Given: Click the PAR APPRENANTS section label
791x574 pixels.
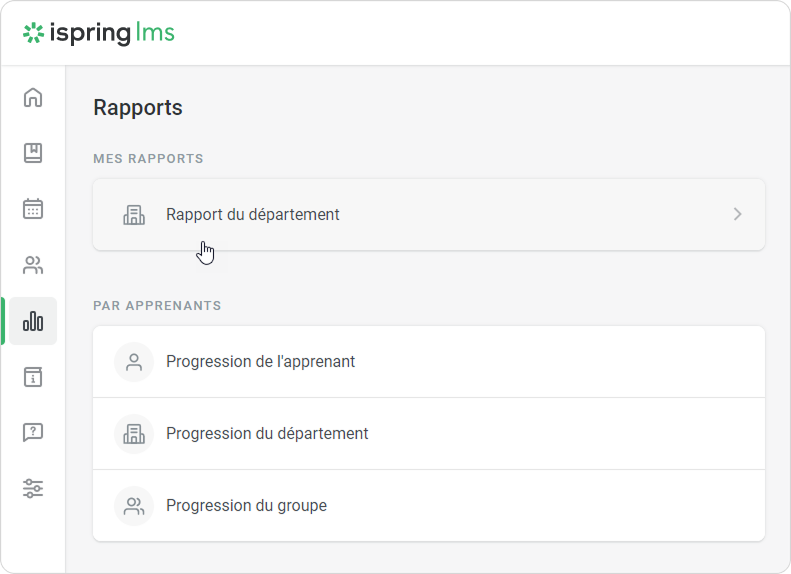Looking at the screenshot, I should tap(157, 305).
